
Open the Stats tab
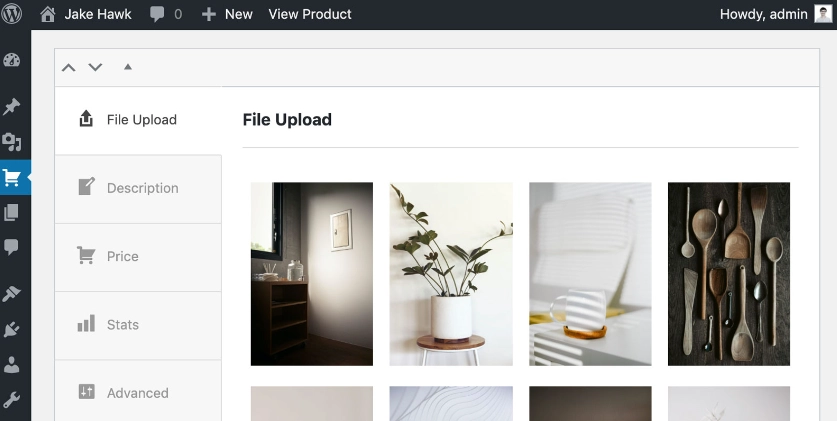point(138,325)
